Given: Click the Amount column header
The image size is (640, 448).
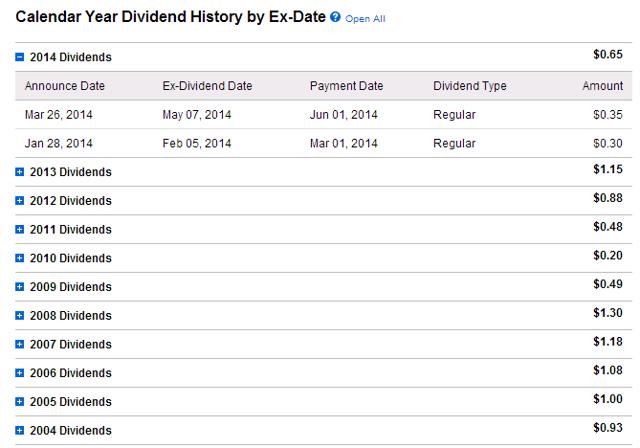Looking at the screenshot, I should [x=603, y=86].
